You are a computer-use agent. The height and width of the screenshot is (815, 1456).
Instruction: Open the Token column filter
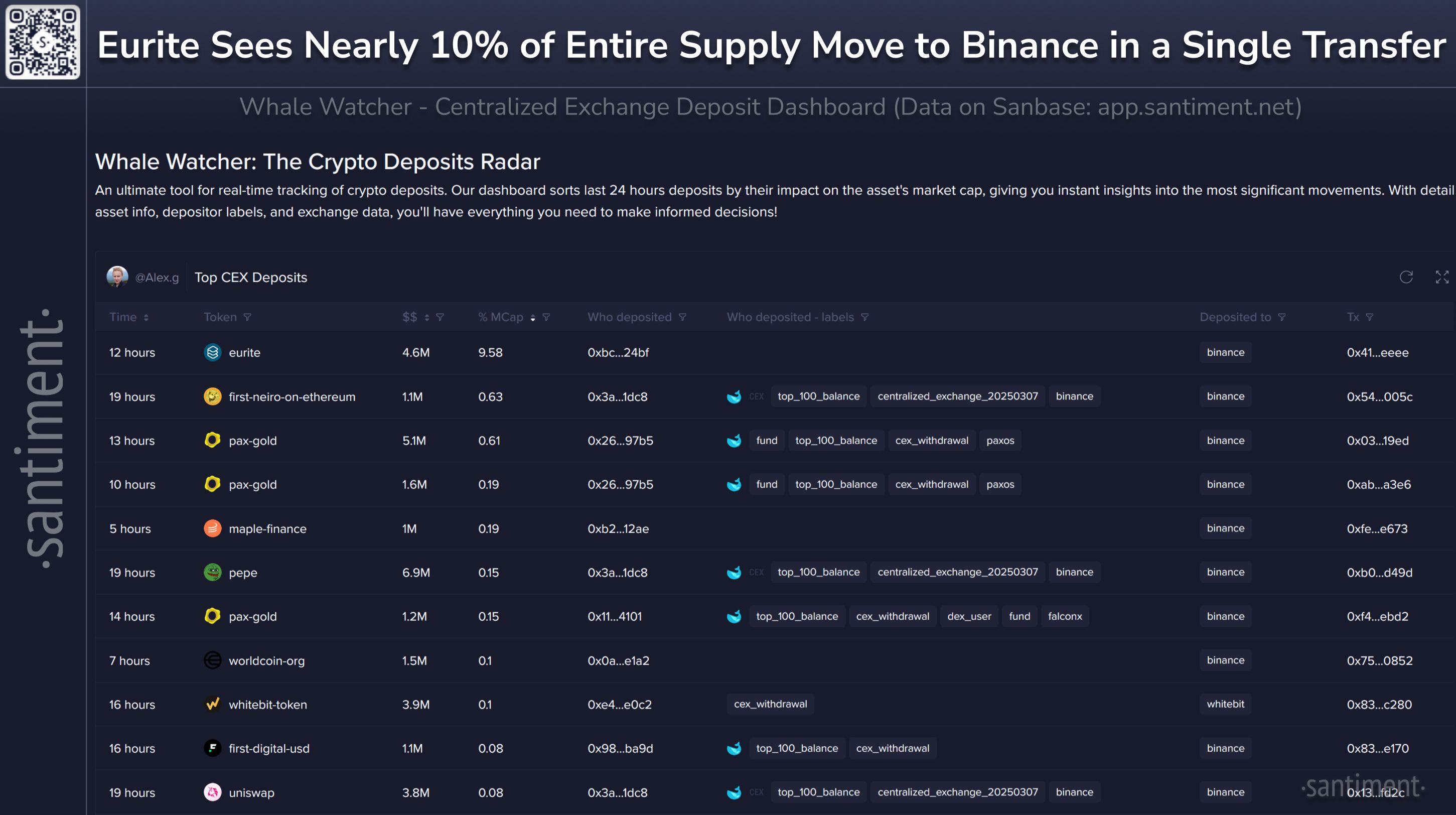click(247, 318)
